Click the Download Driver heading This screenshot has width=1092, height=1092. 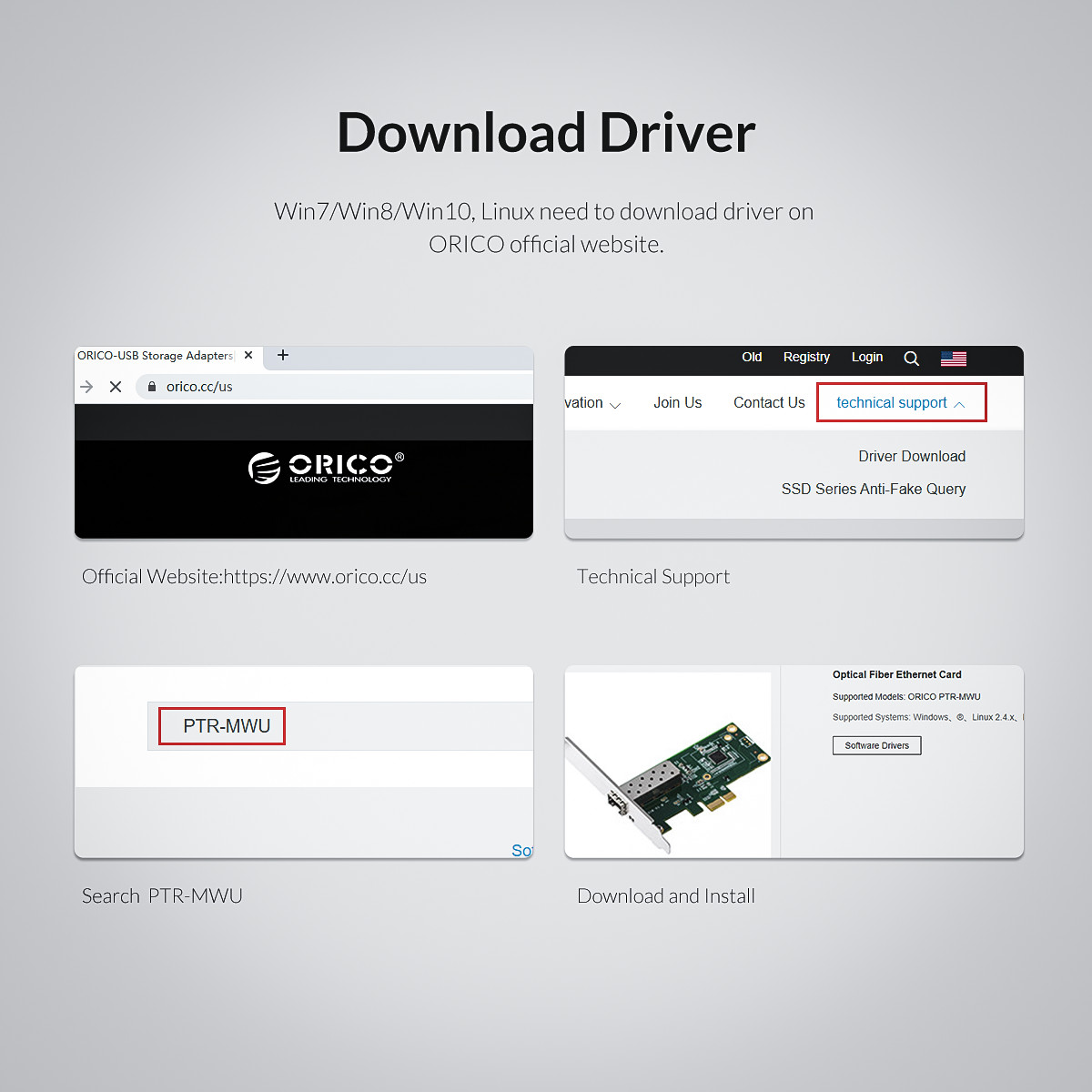pos(546,133)
